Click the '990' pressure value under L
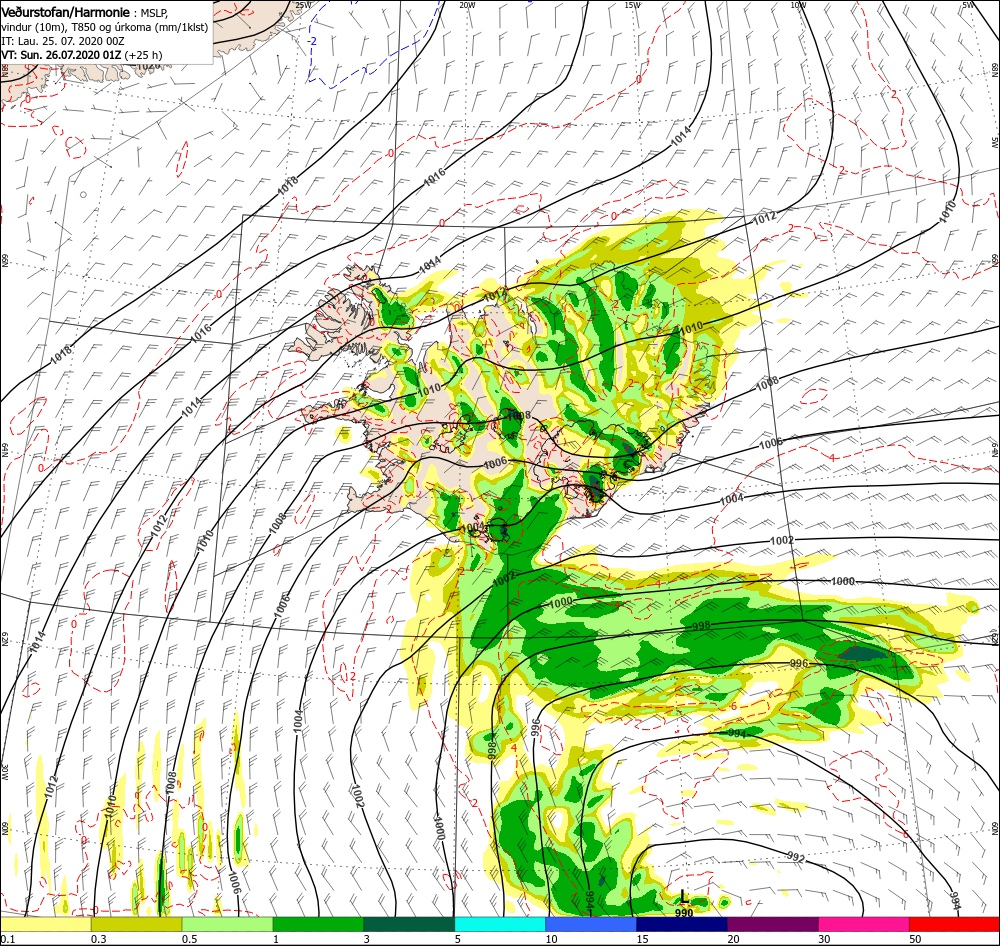This screenshot has height=946, width=1000. pos(684,913)
